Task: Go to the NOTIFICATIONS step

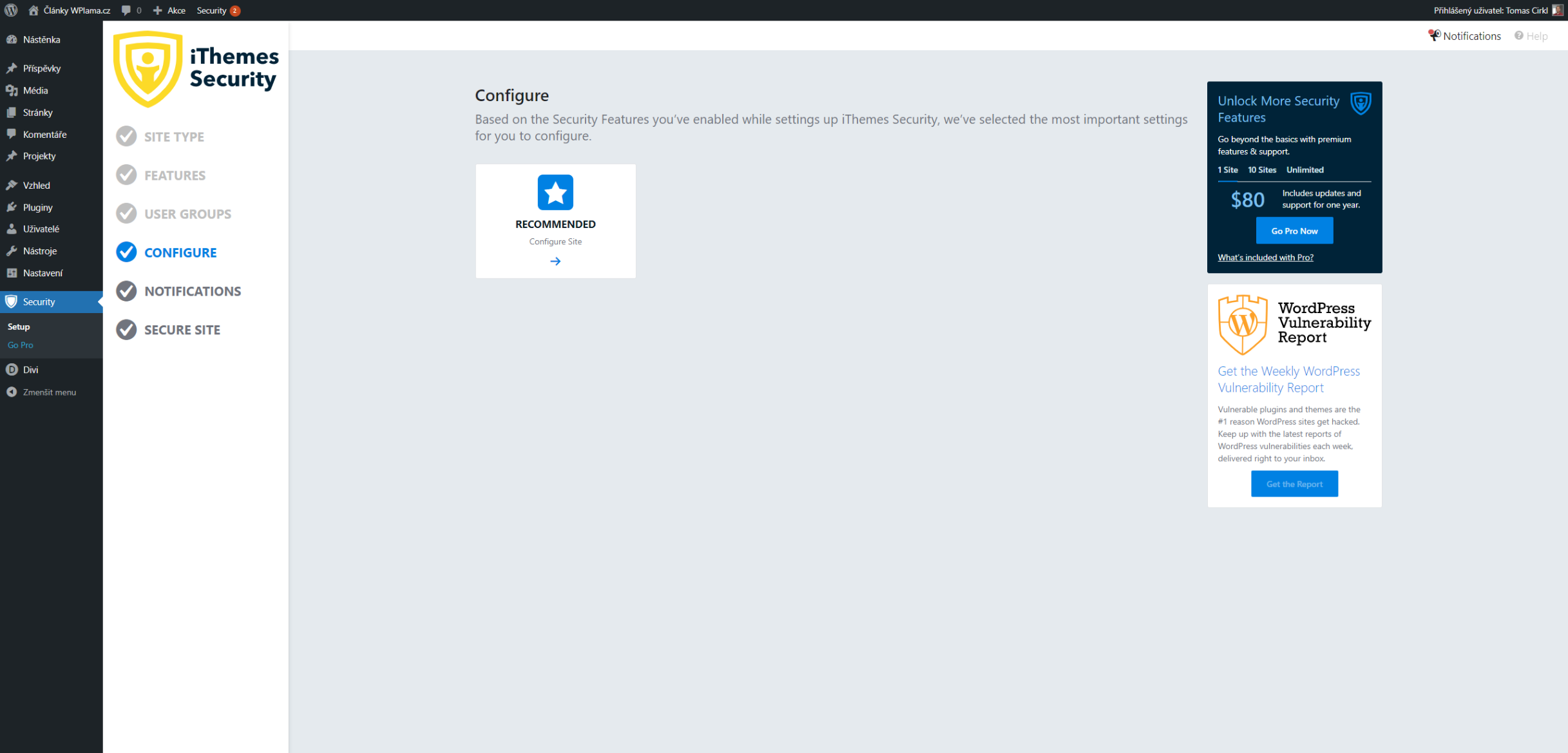Action: [193, 291]
